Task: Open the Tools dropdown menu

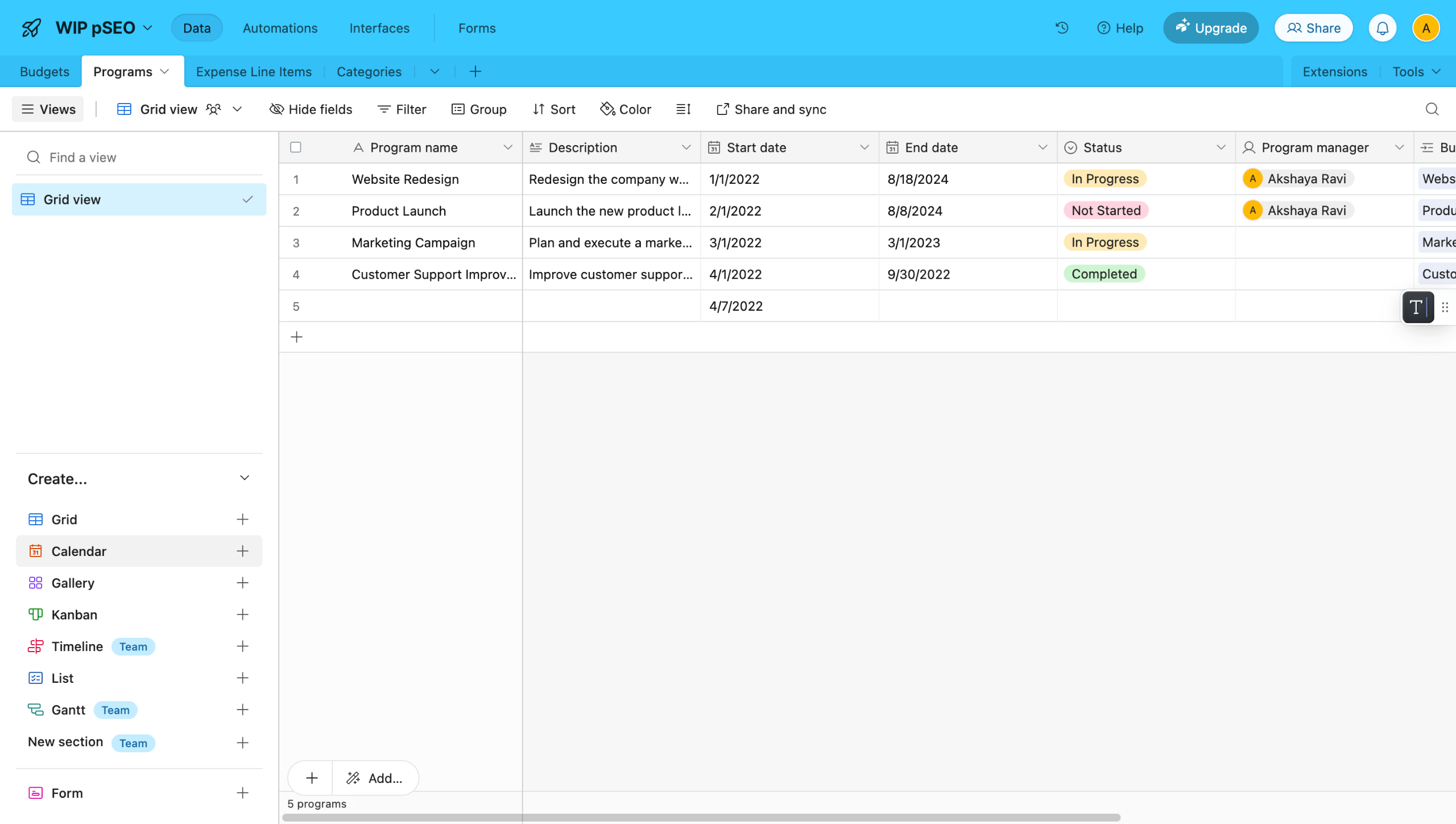Action: pyautogui.click(x=1416, y=72)
